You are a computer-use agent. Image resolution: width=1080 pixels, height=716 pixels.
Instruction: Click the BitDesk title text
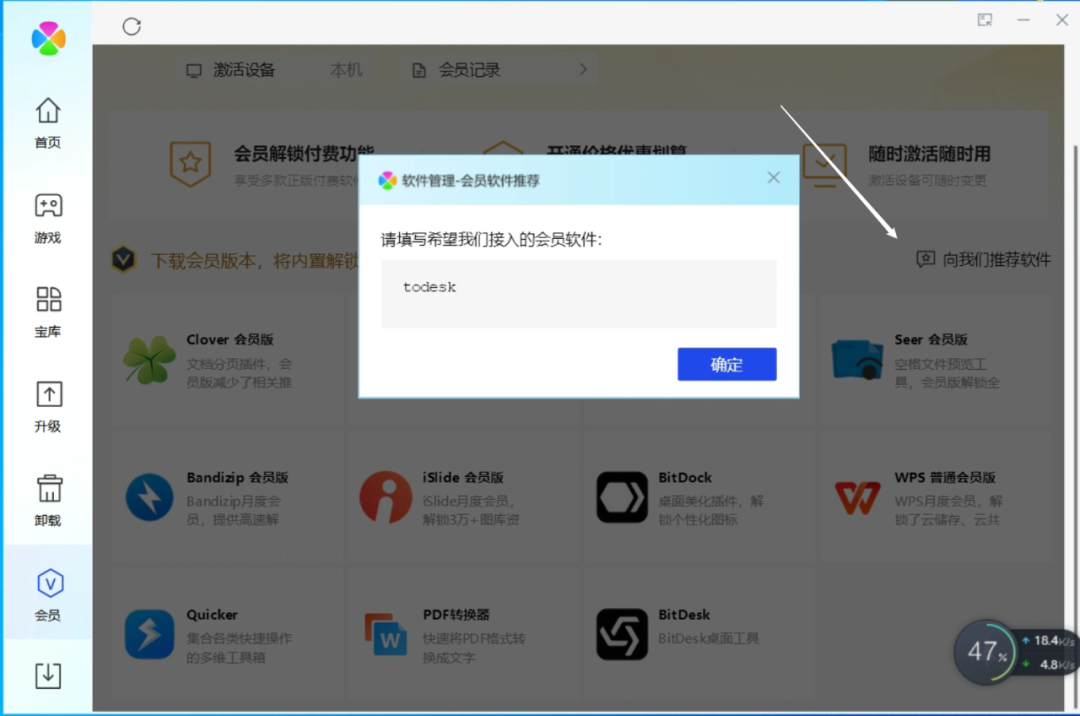tap(684, 615)
